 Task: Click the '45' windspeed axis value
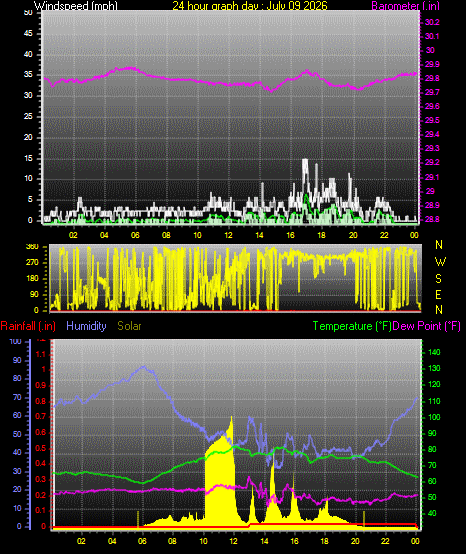pos(28,34)
